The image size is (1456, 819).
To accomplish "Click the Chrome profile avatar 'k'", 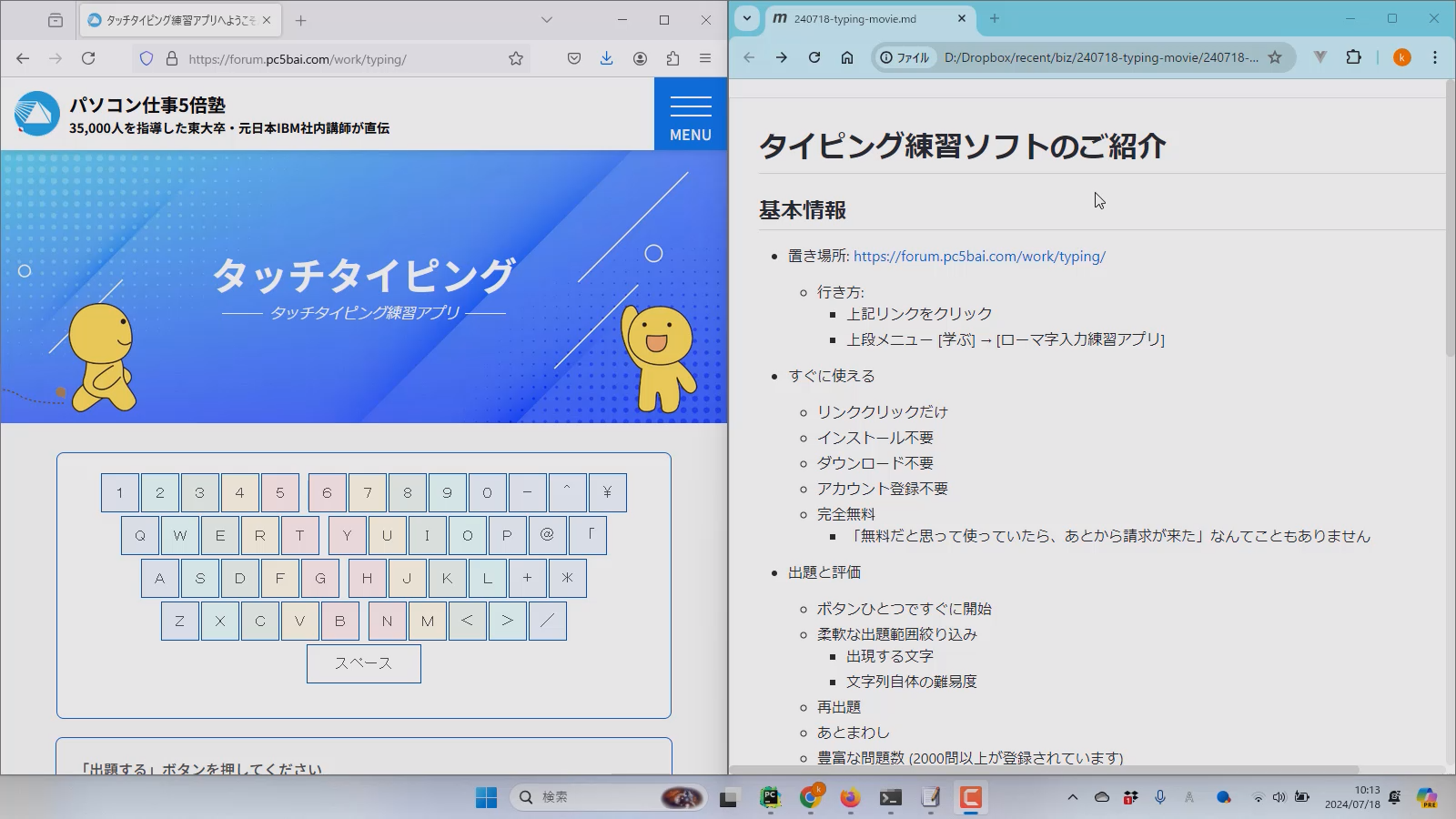I will point(1401,56).
